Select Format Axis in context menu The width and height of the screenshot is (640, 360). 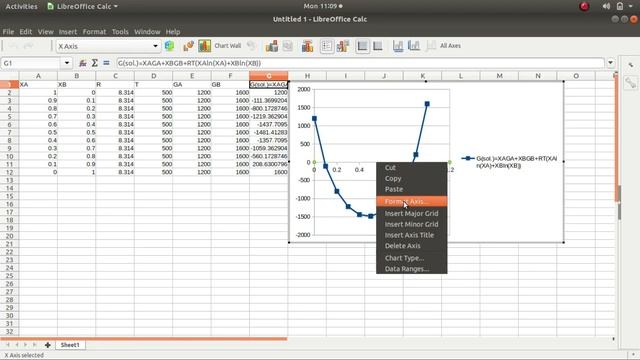[411, 201]
